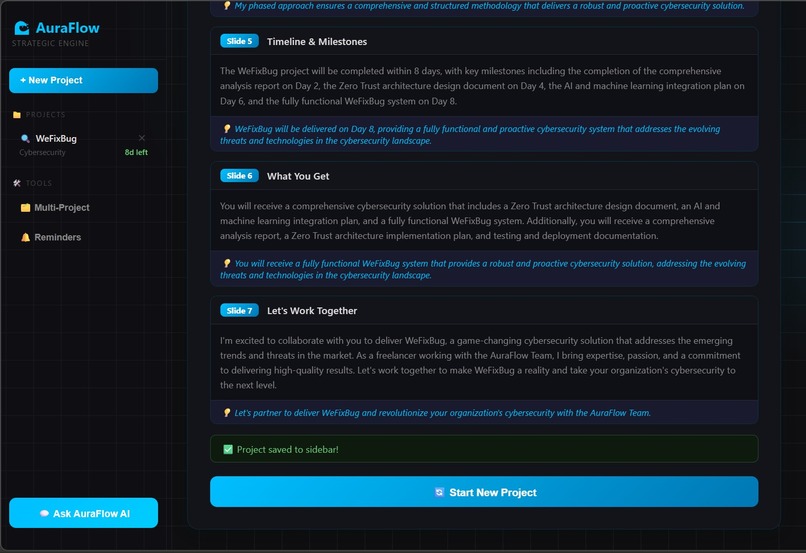Click Ask AuraFlow AI button
Image resolution: width=806 pixels, height=553 pixels.
pyautogui.click(x=83, y=513)
